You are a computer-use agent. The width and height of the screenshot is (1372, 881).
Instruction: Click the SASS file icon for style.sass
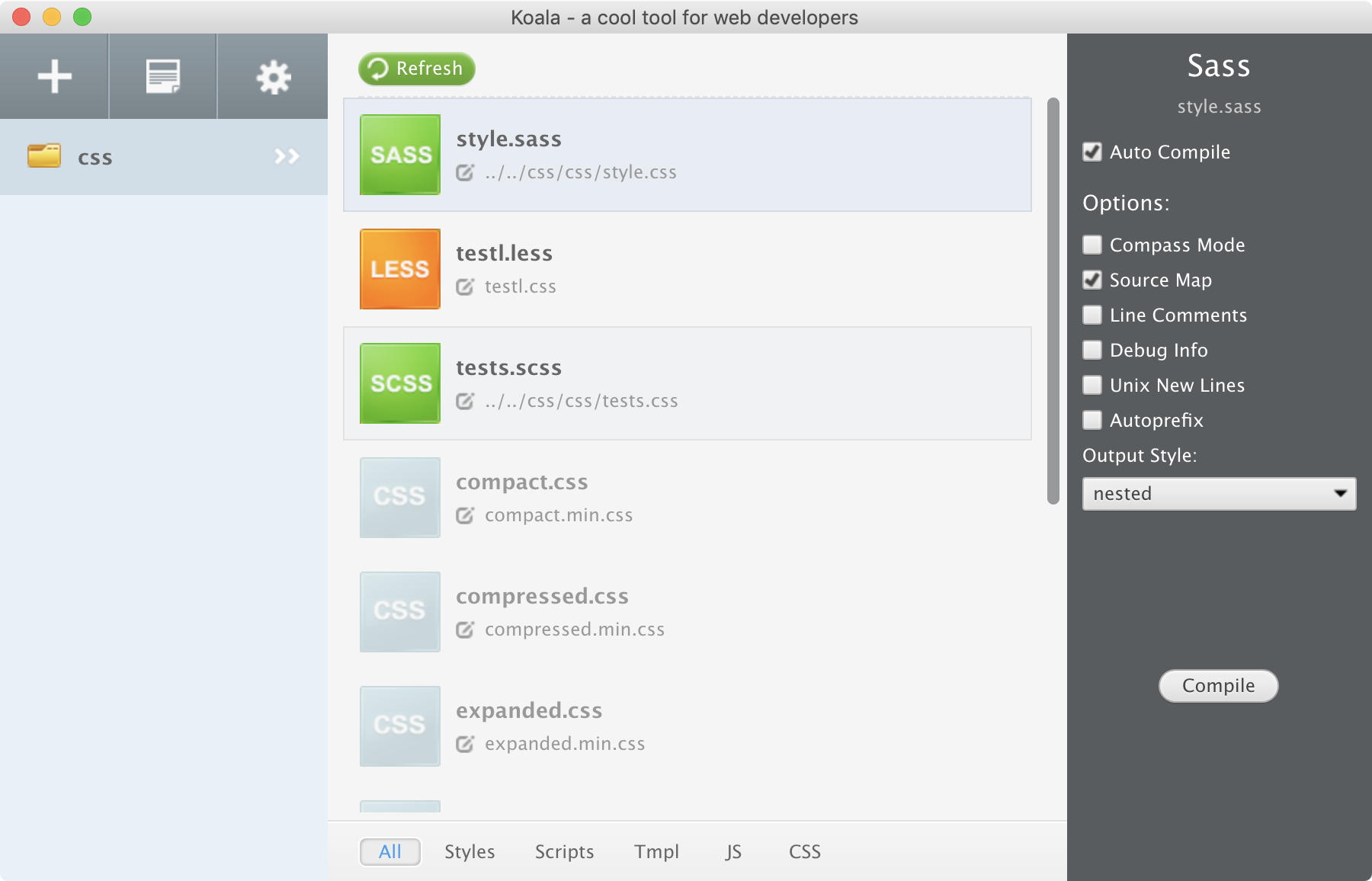click(400, 155)
